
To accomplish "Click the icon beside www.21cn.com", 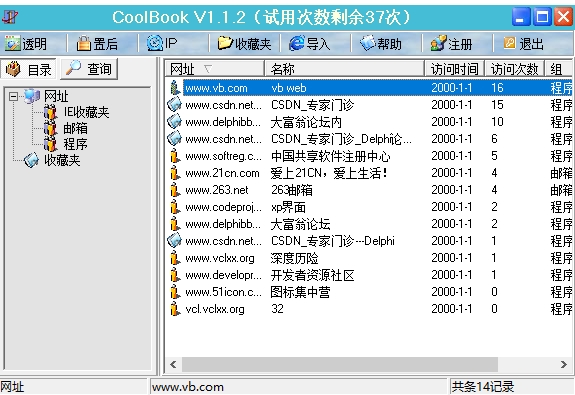I will [x=175, y=173].
